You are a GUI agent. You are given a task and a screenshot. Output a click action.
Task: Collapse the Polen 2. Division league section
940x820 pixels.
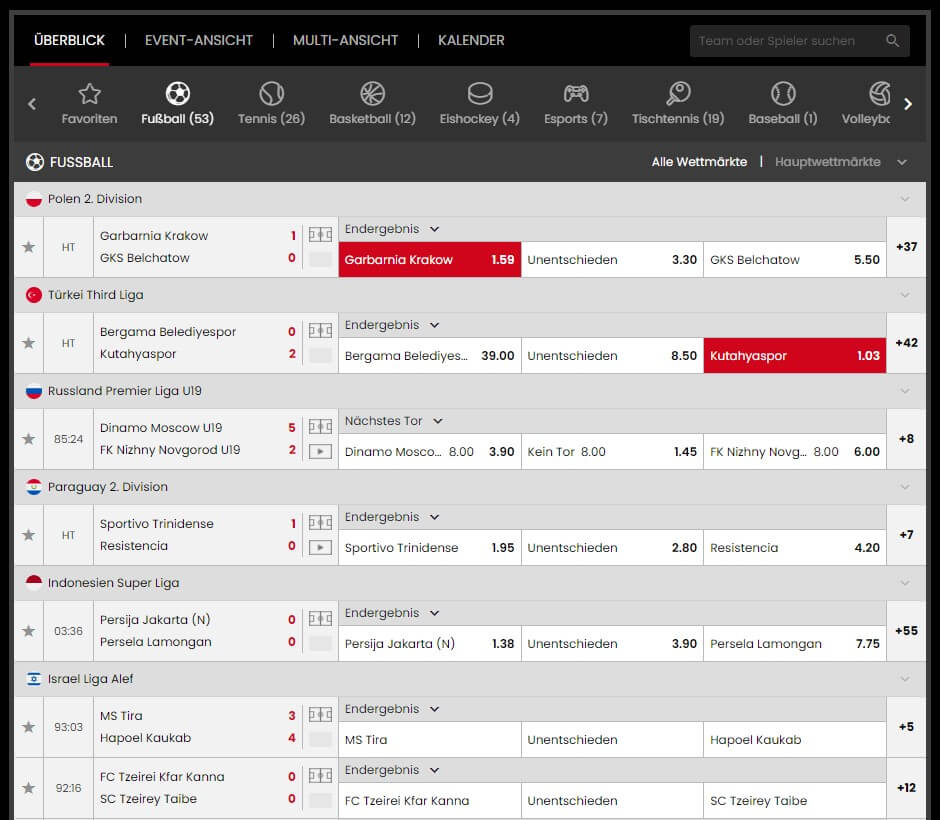point(905,199)
